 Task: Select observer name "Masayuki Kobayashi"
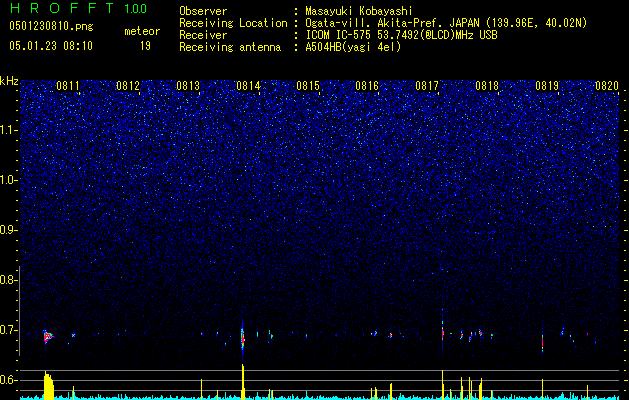359,11
